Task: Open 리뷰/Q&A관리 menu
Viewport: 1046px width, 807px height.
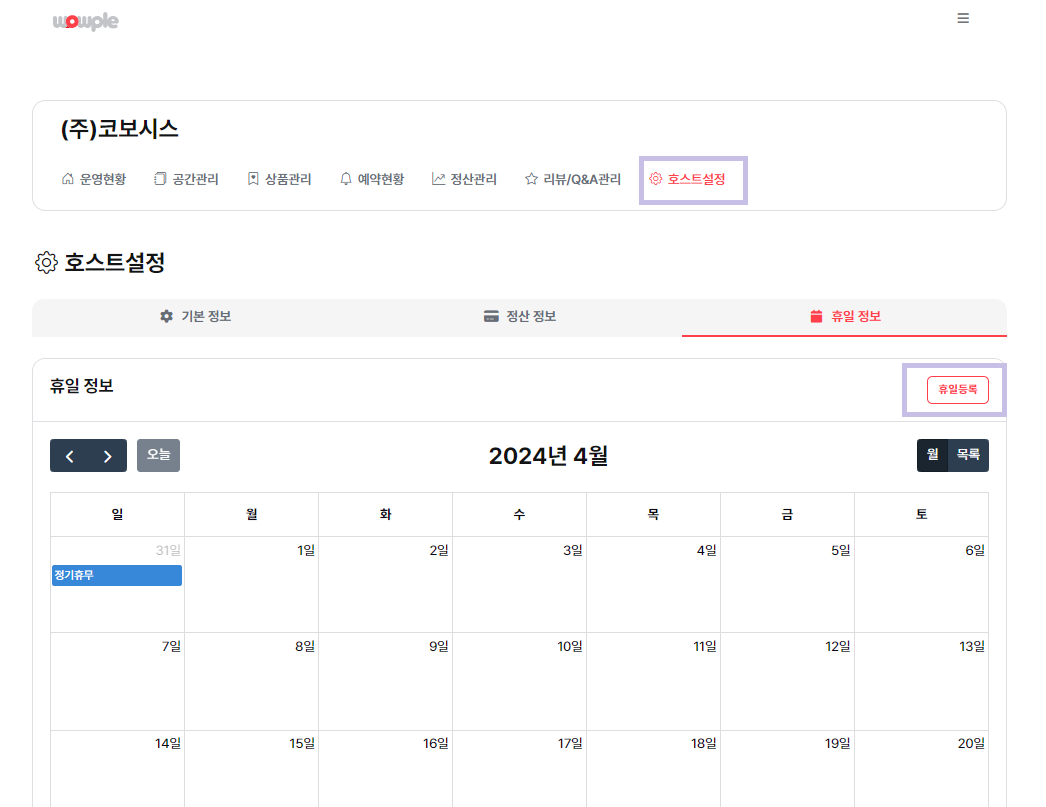Action: [573, 180]
